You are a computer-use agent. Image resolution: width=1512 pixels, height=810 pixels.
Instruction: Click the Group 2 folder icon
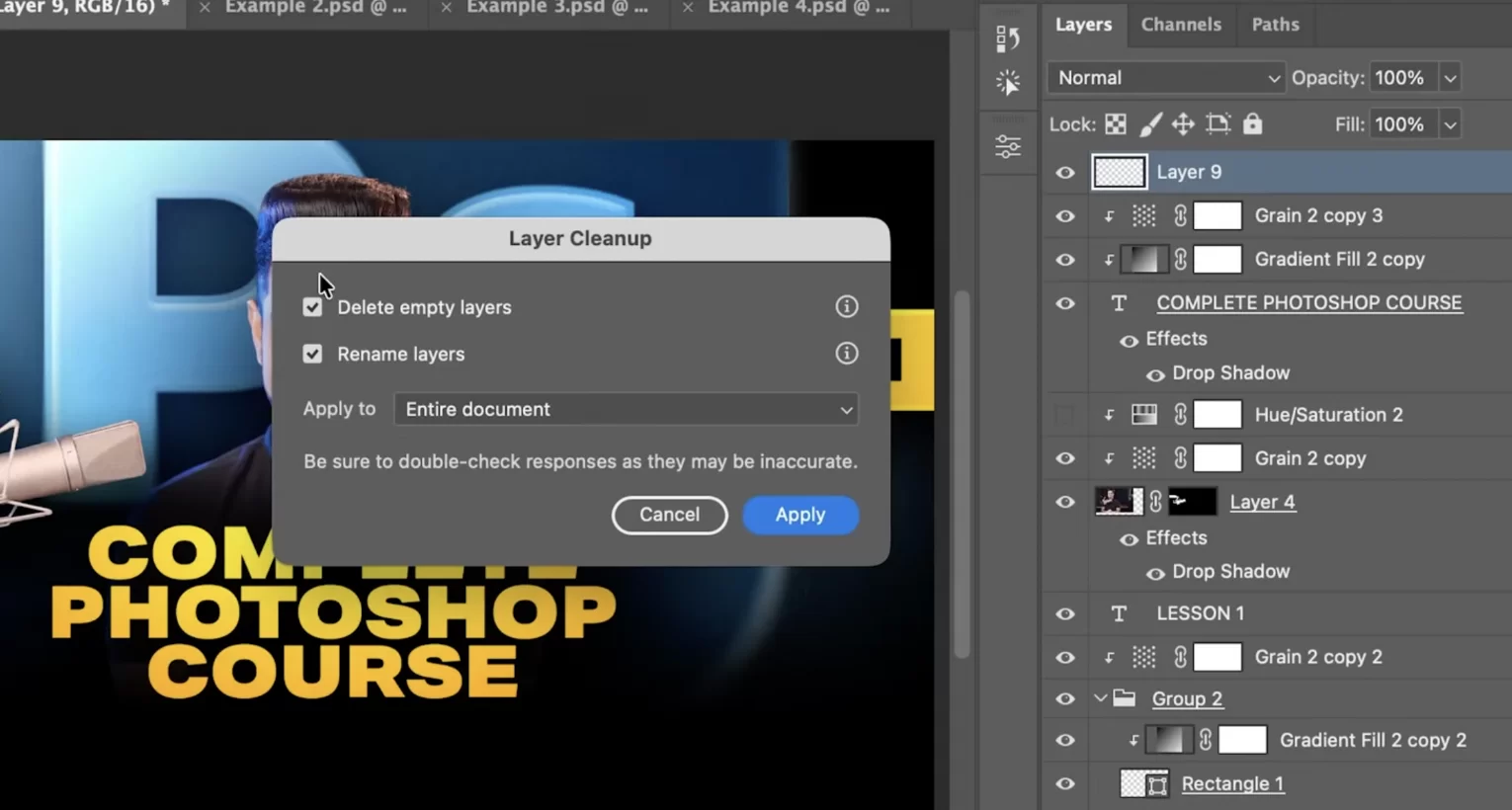point(1125,698)
